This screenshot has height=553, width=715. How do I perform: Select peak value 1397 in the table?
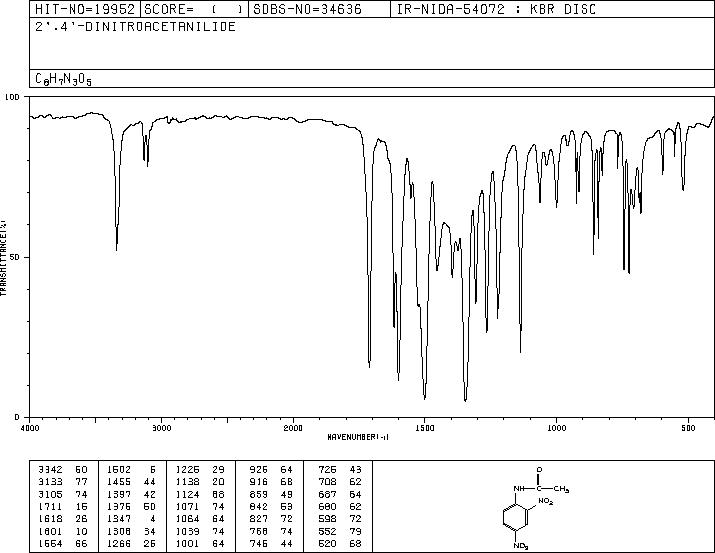(x=119, y=494)
